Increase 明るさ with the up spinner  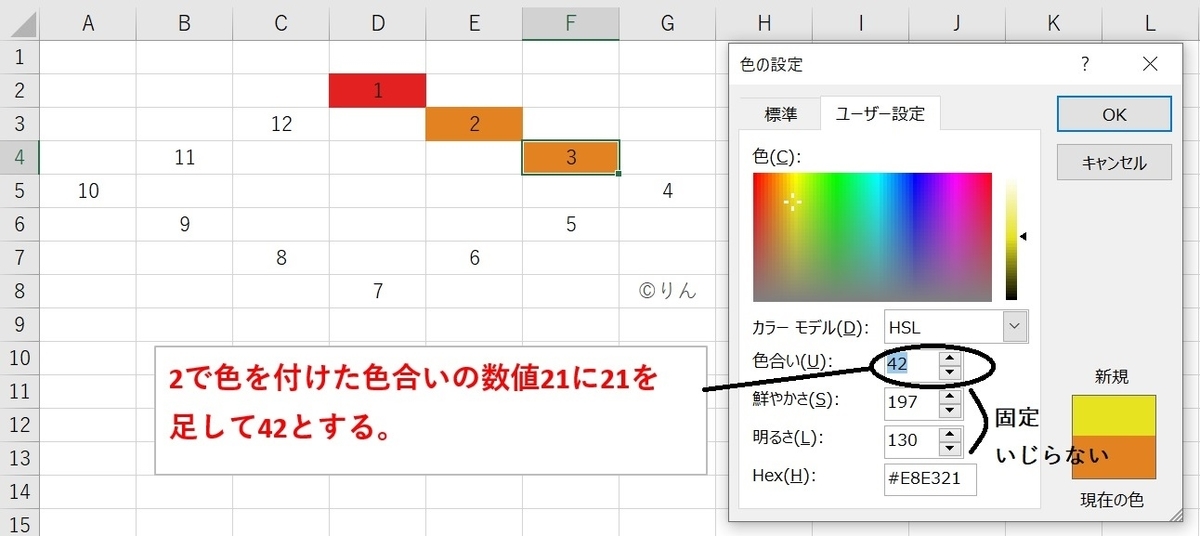pos(950,433)
